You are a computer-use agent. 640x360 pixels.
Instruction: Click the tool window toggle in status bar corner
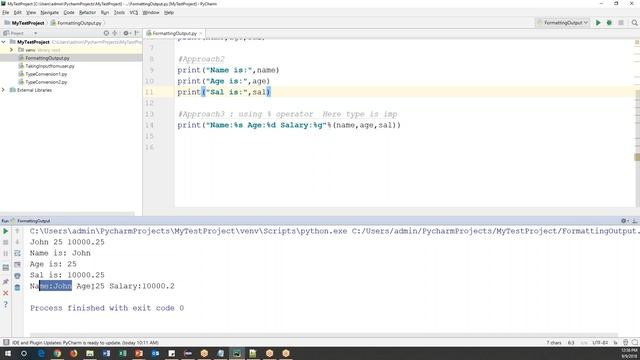(x=6, y=343)
